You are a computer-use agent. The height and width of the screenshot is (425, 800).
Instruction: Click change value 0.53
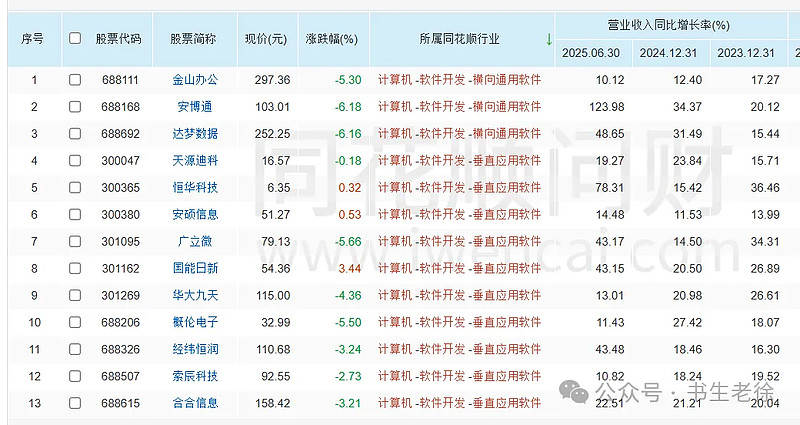coord(350,215)
